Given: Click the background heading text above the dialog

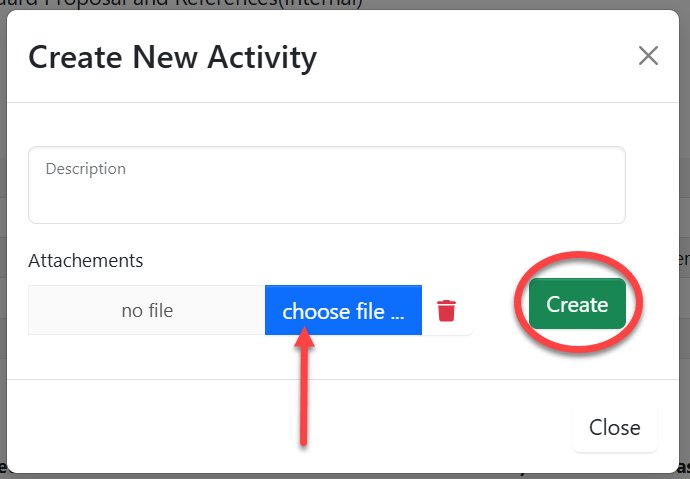Looking at the screenshot, I should [200, 4].
